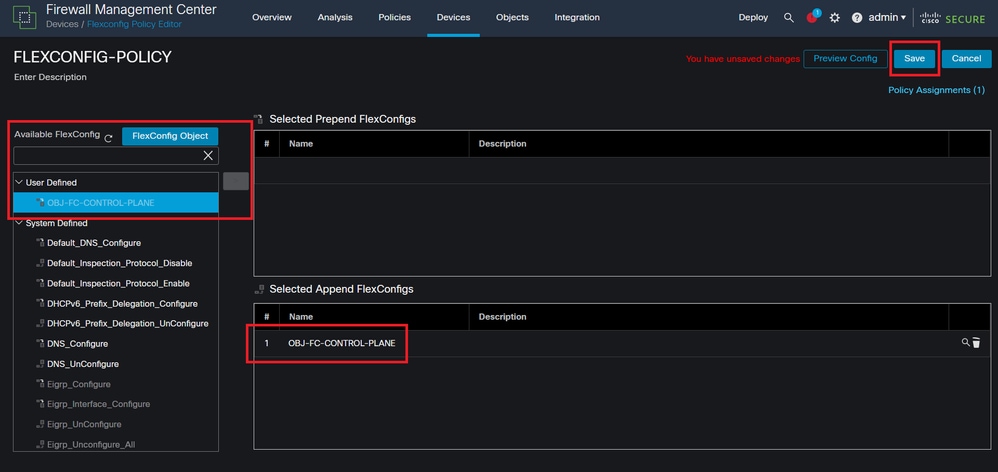
Task: Open the help question mark icon
Action: 857,18
